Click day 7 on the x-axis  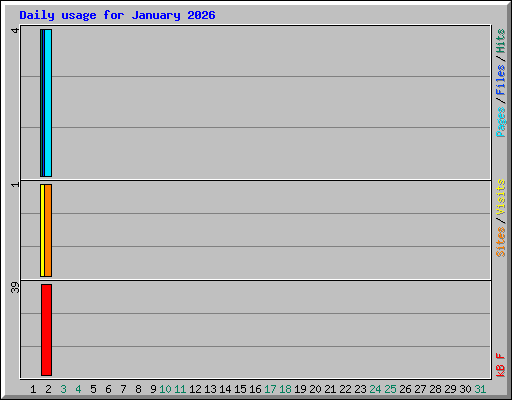[x=123, y=389]
